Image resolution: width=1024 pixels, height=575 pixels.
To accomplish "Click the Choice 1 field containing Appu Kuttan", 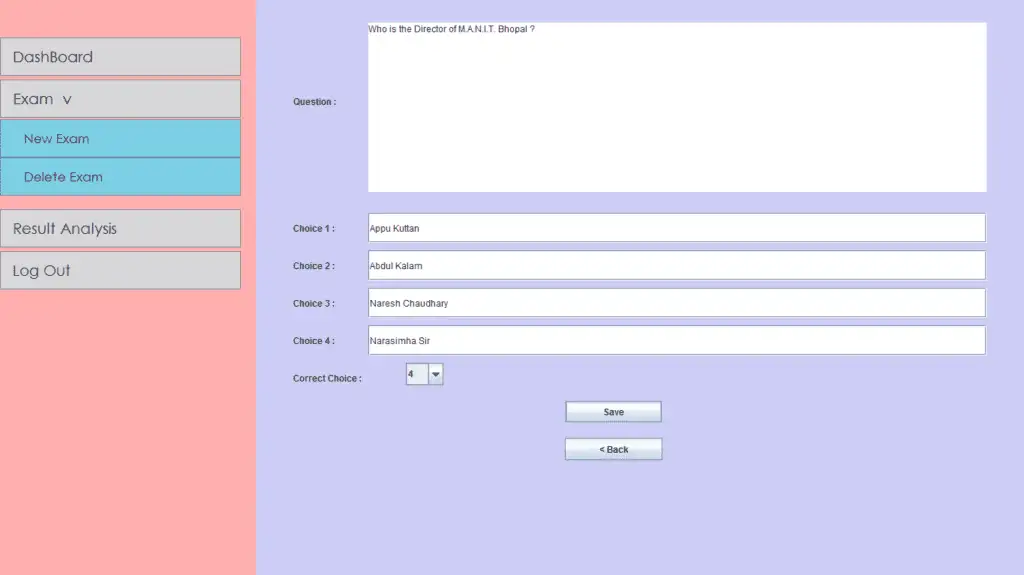I will pos(677,228).
